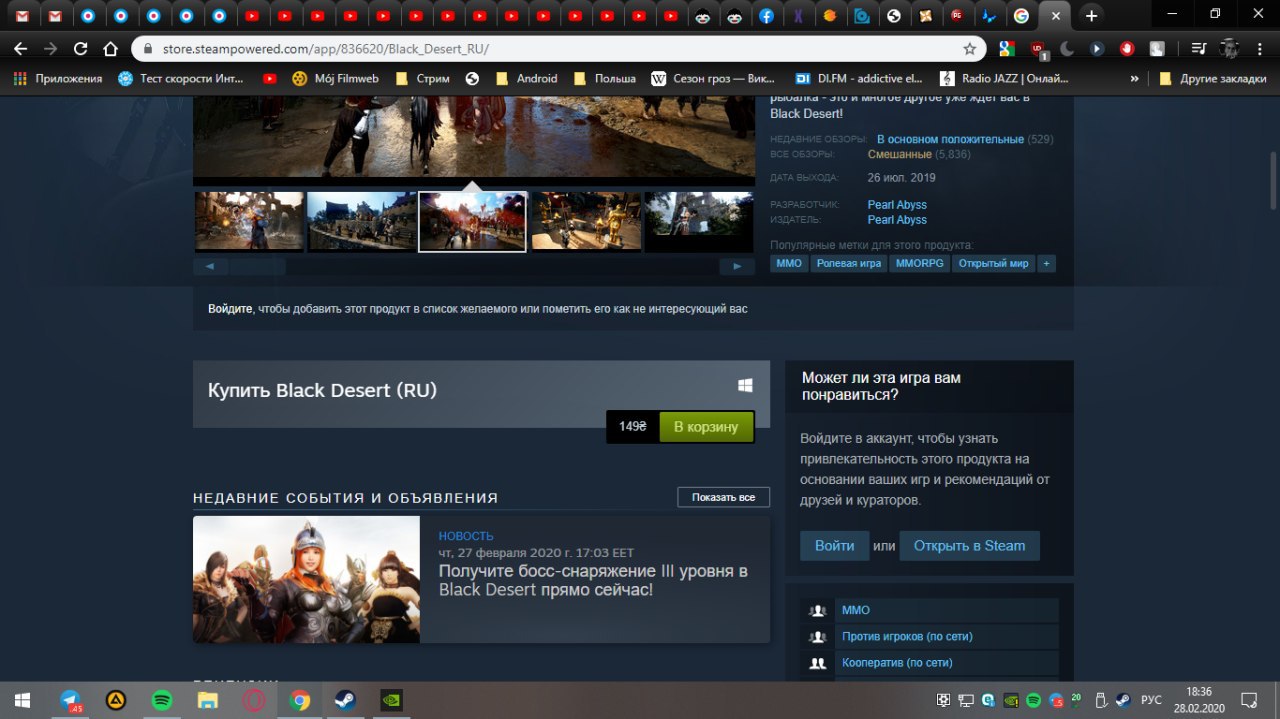
Task: Click the Steam icon in system tray
Action: (1124, 700)
